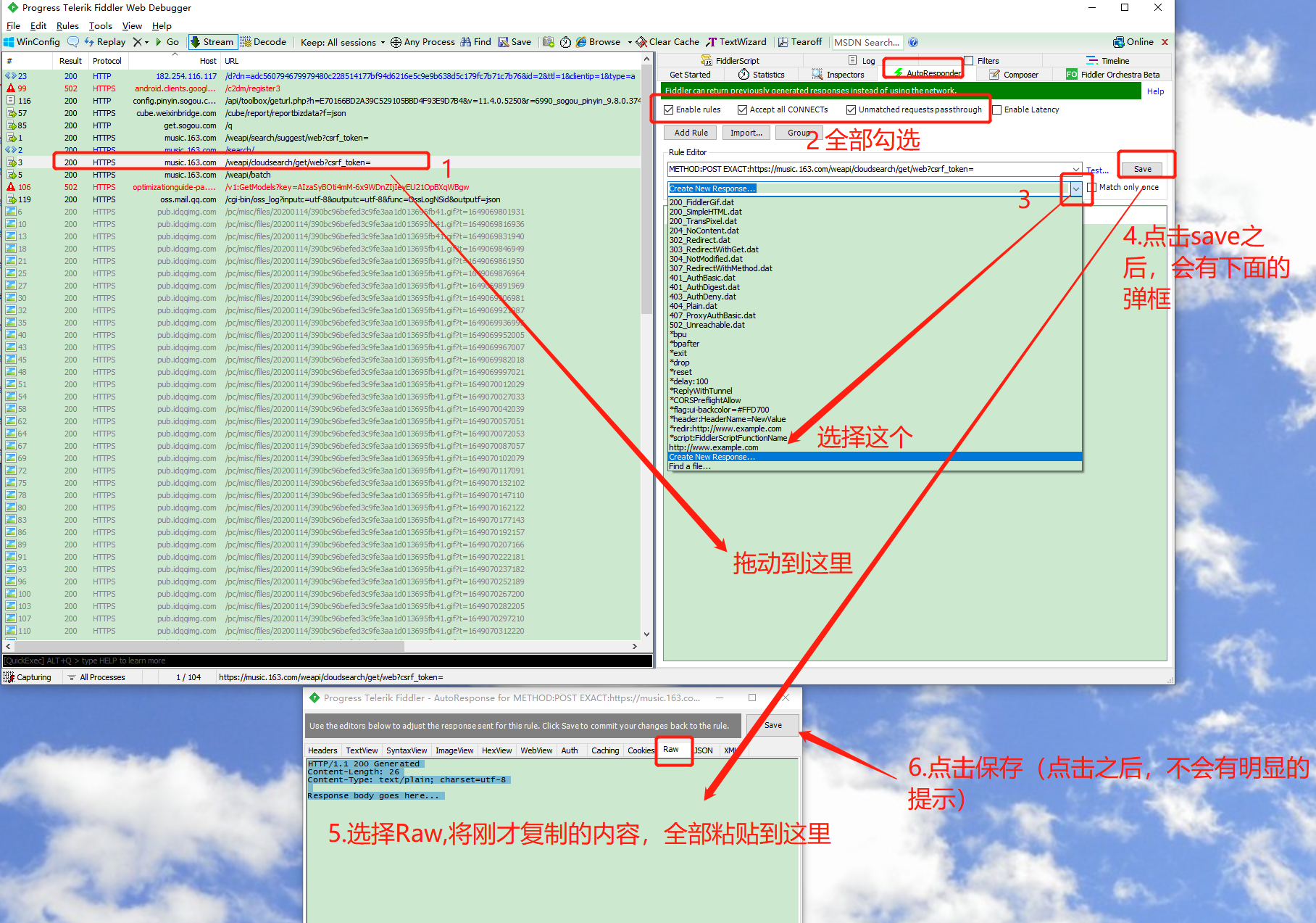
Task: Click the Tearoff toolbar button
Action: tap(800, 42)
